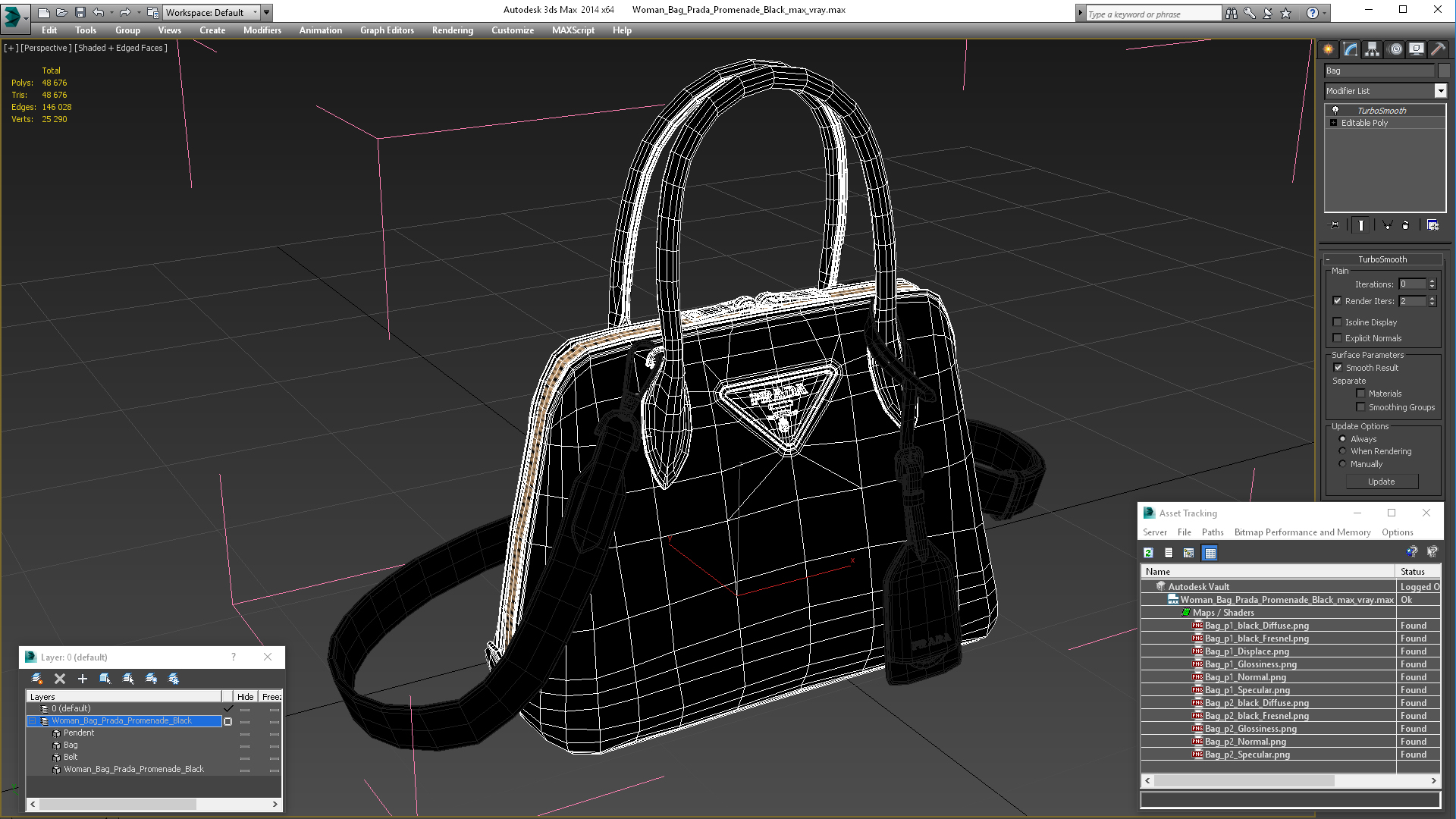Enable Explicit Normals checkbox
The height and width of the screenshot is (819, 1456).
point(1338,338)
